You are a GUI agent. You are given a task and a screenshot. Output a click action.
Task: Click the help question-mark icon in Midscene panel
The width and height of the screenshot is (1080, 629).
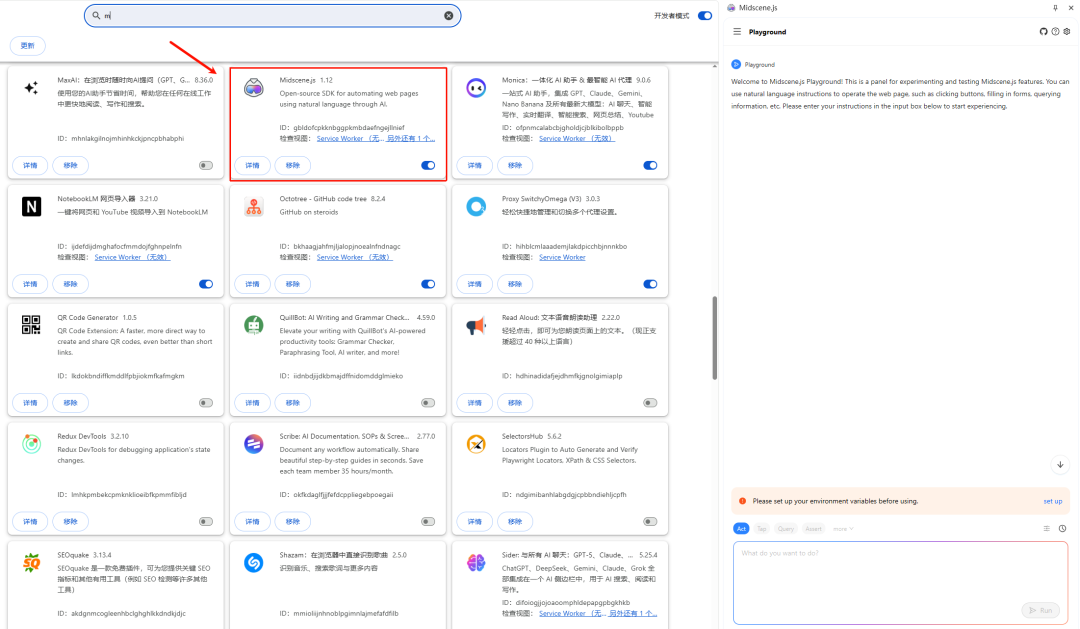1055,32
